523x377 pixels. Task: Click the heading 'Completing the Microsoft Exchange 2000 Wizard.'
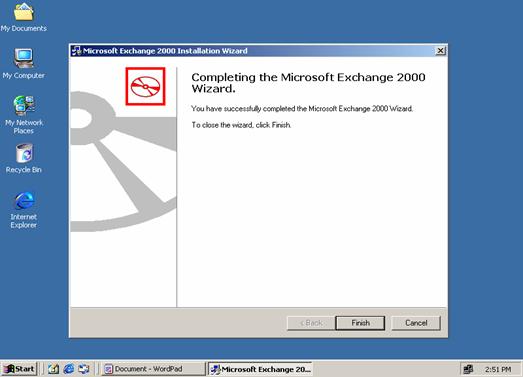[308, 83]
